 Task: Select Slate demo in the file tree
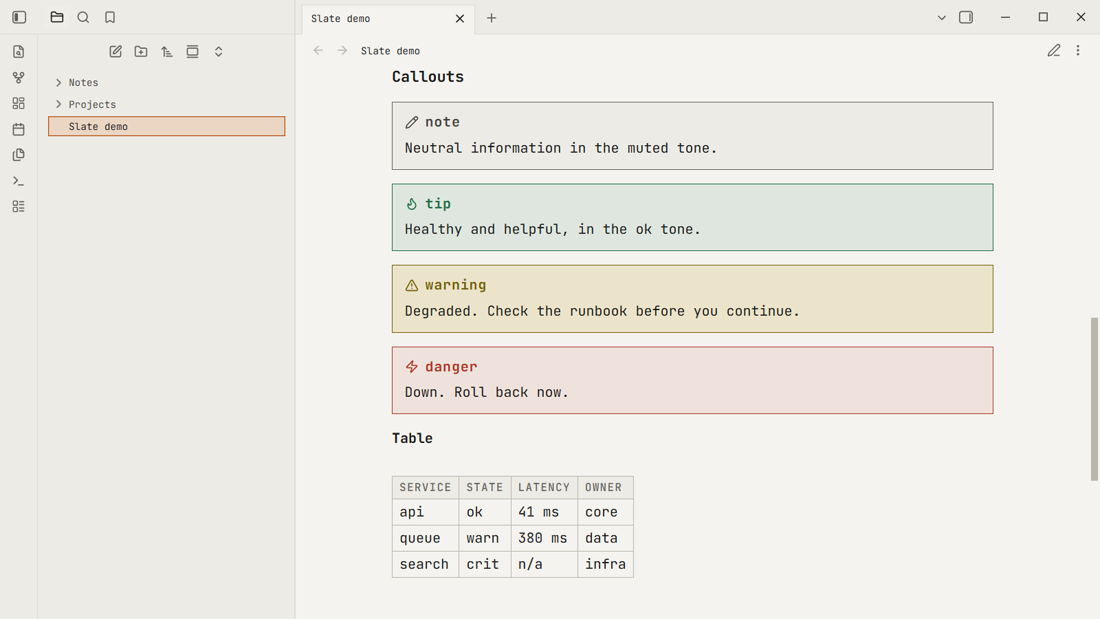tap(166, 126)
